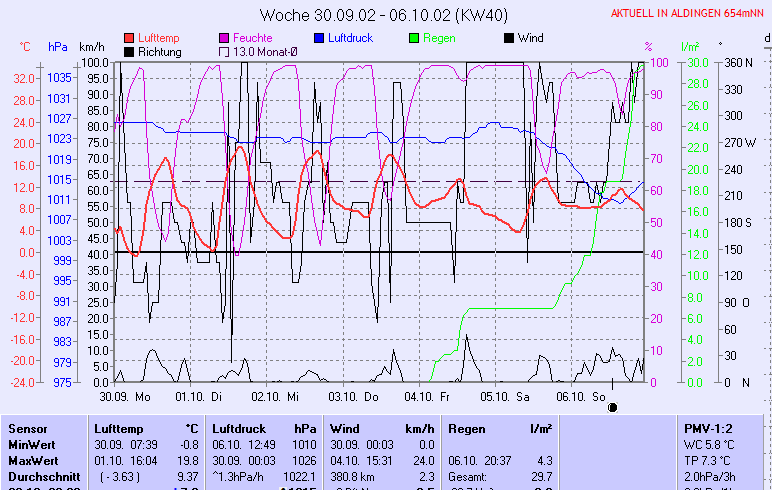Click the Luftdruck column header in the table
This screenshot has width=772, height=490.
point(236,428)
